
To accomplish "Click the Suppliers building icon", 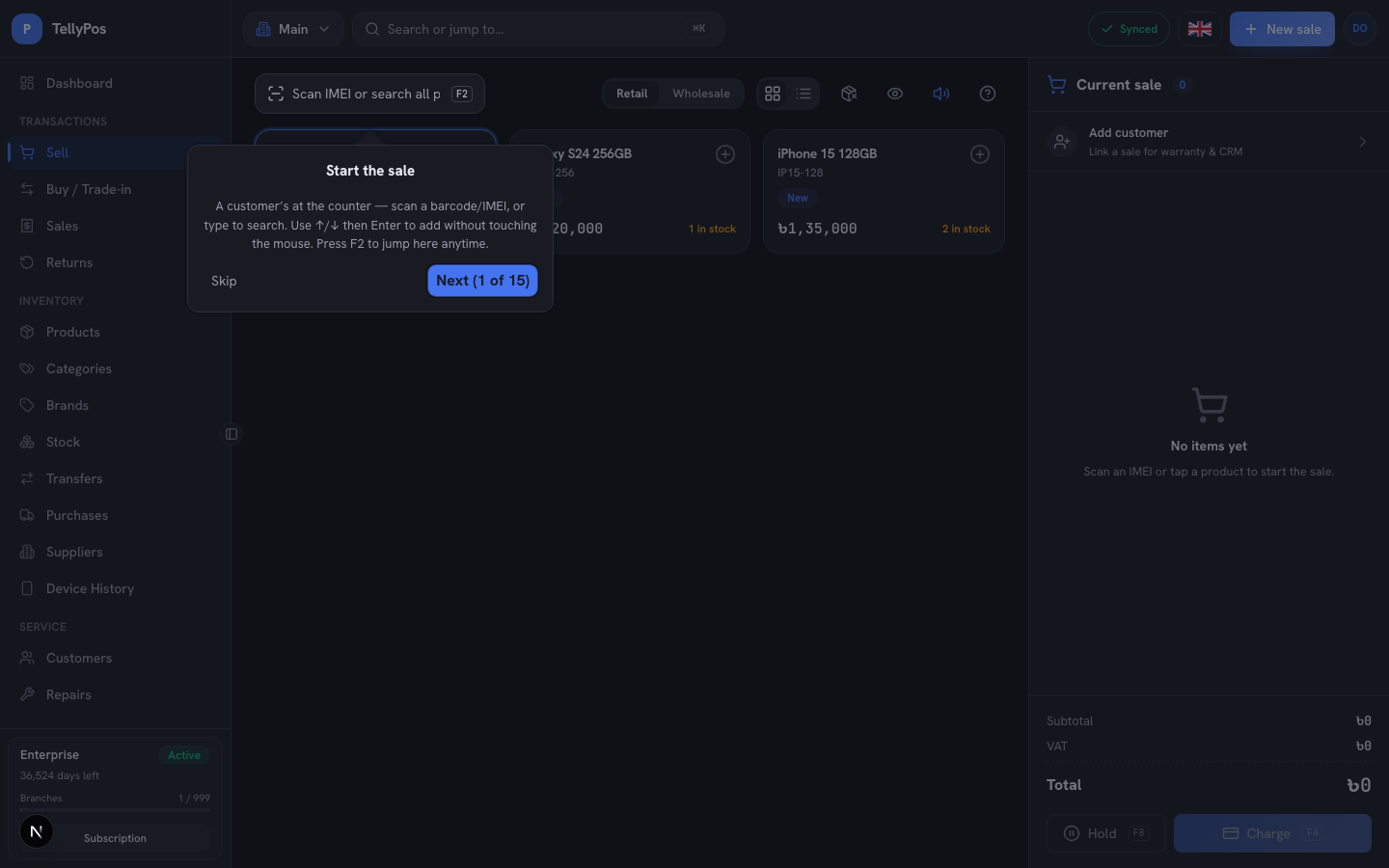I will tap(27, 552).
